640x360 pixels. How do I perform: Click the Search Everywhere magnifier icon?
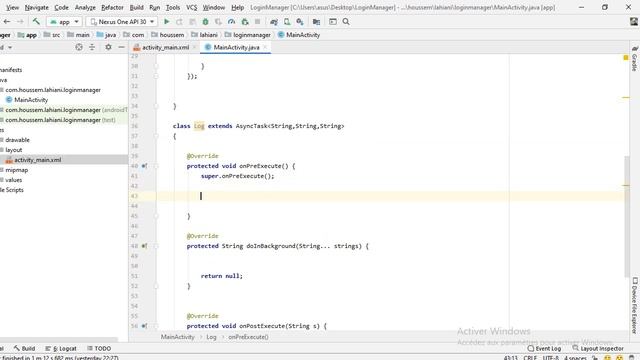(x=346, y=22)
